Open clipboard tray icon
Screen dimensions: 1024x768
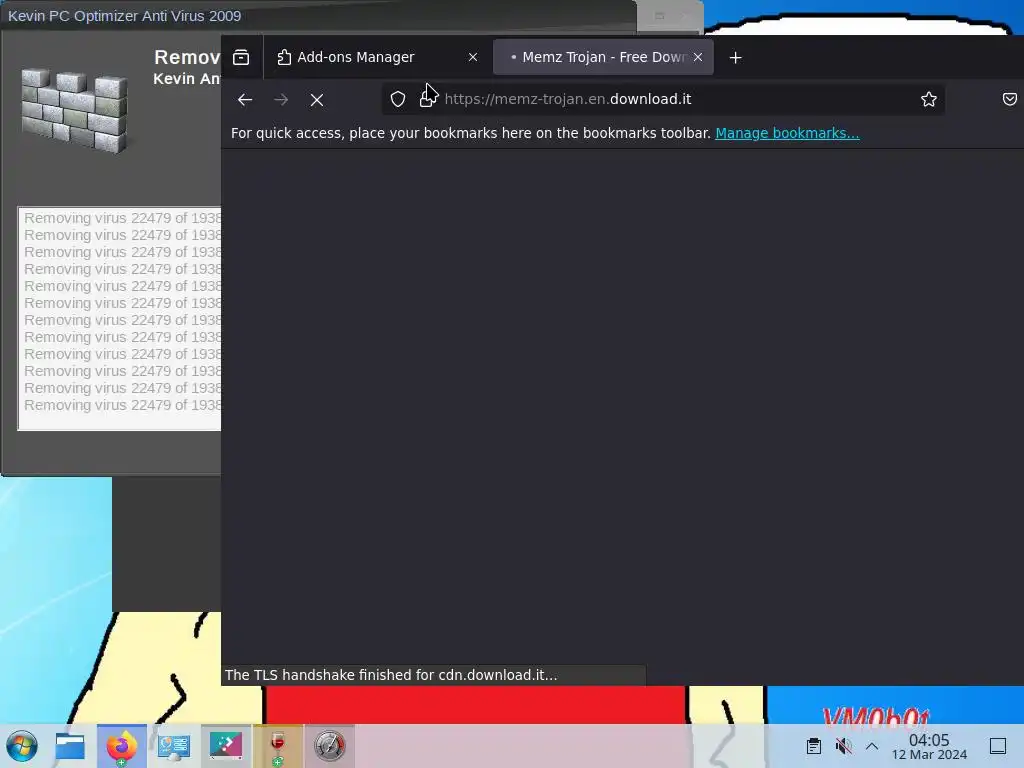(814, 746)
